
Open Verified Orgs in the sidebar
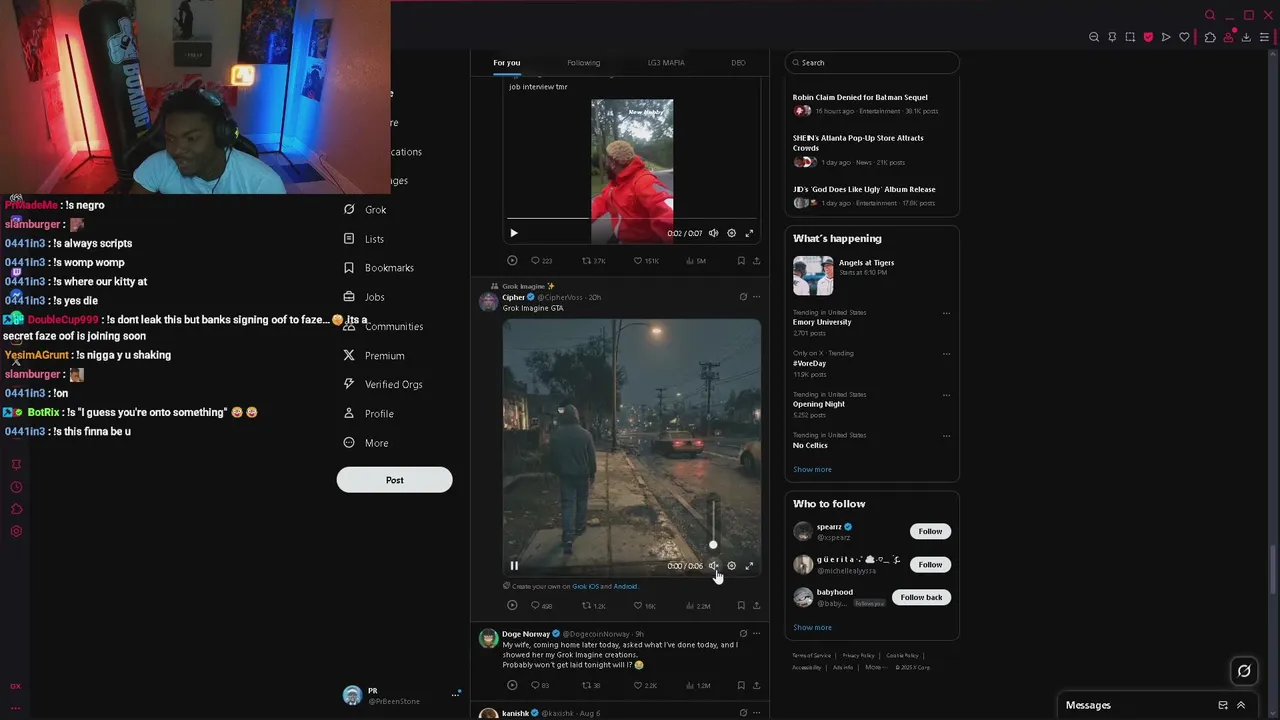(383, 385)
